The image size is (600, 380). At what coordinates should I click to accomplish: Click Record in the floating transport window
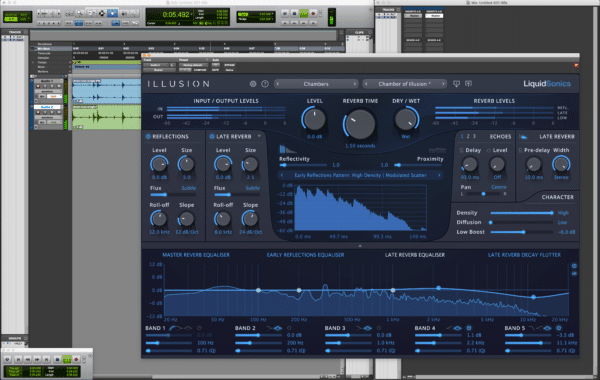click(76, 359)
